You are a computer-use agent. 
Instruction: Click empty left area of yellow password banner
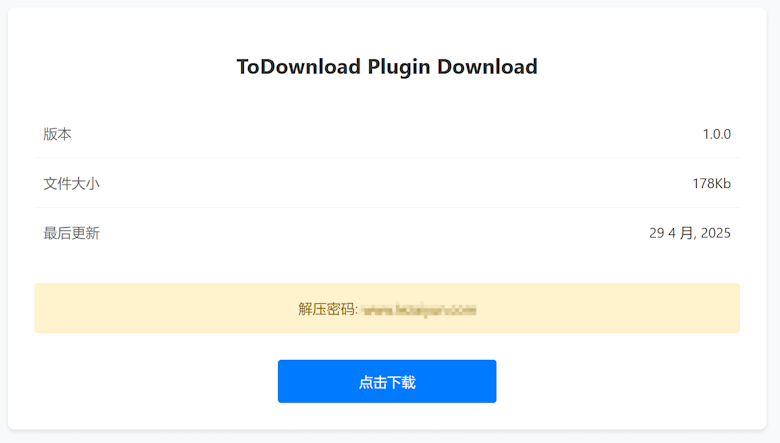point(164,308)
